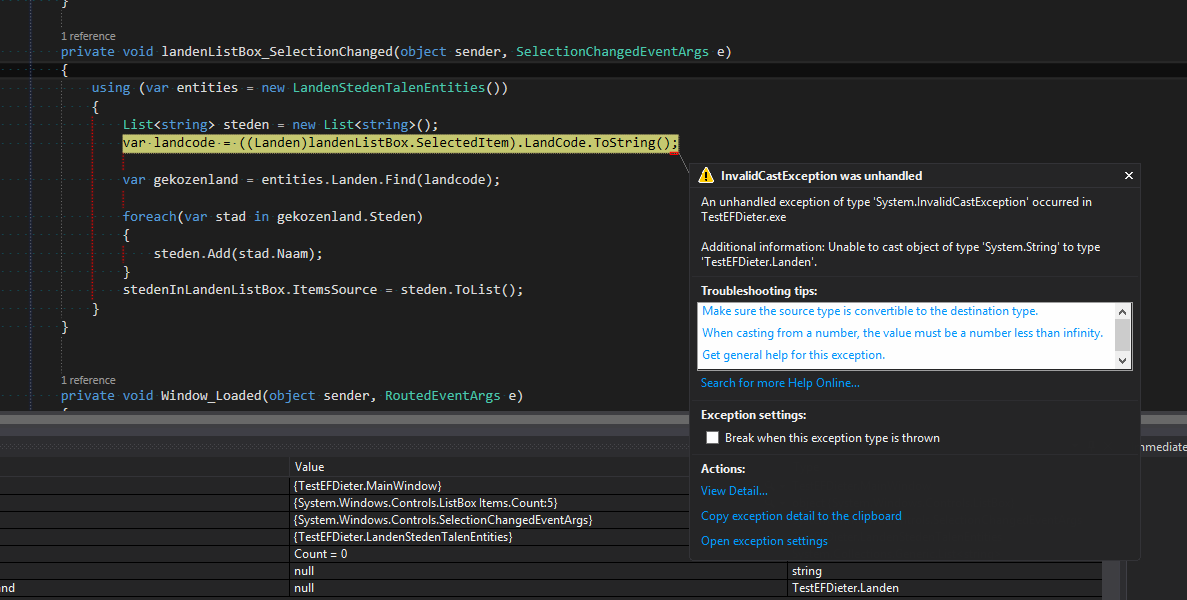
Task: Click the source type convertible troubleshooting tip
Action: (869, 311)
